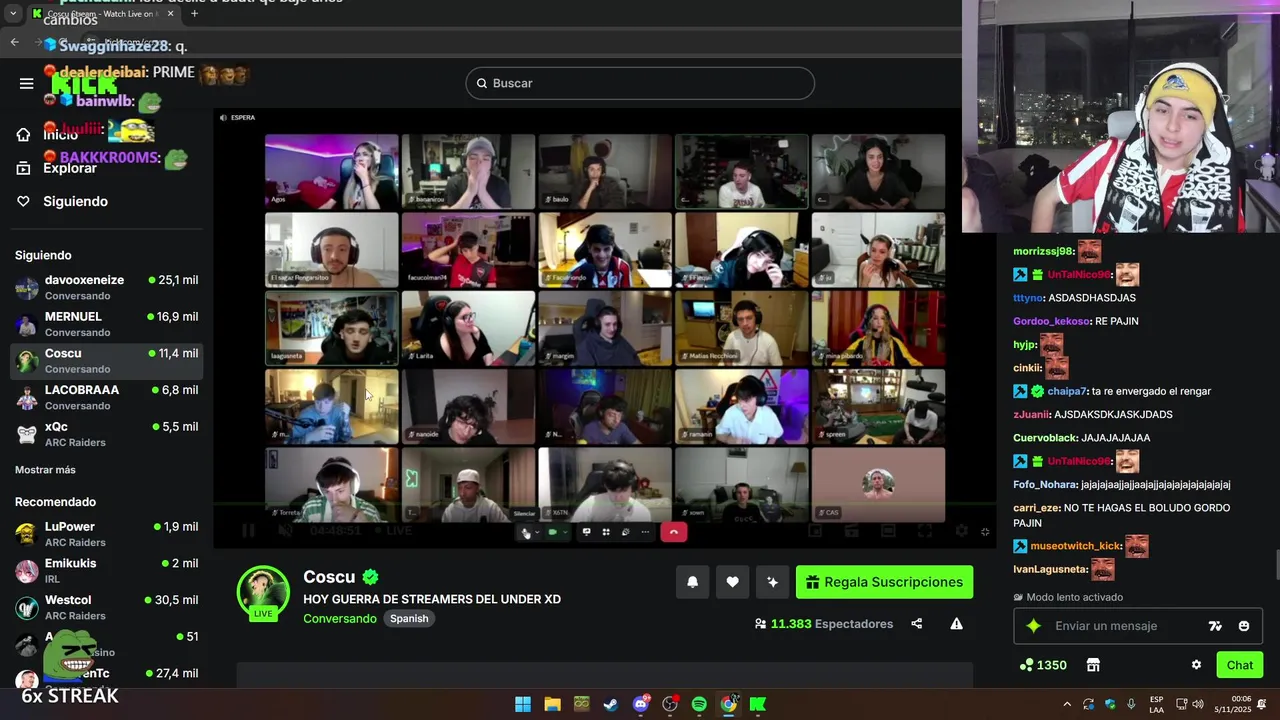Click Agos participant video tile
This screenshot has width=1280, height=720.
(x=332, y=171)
